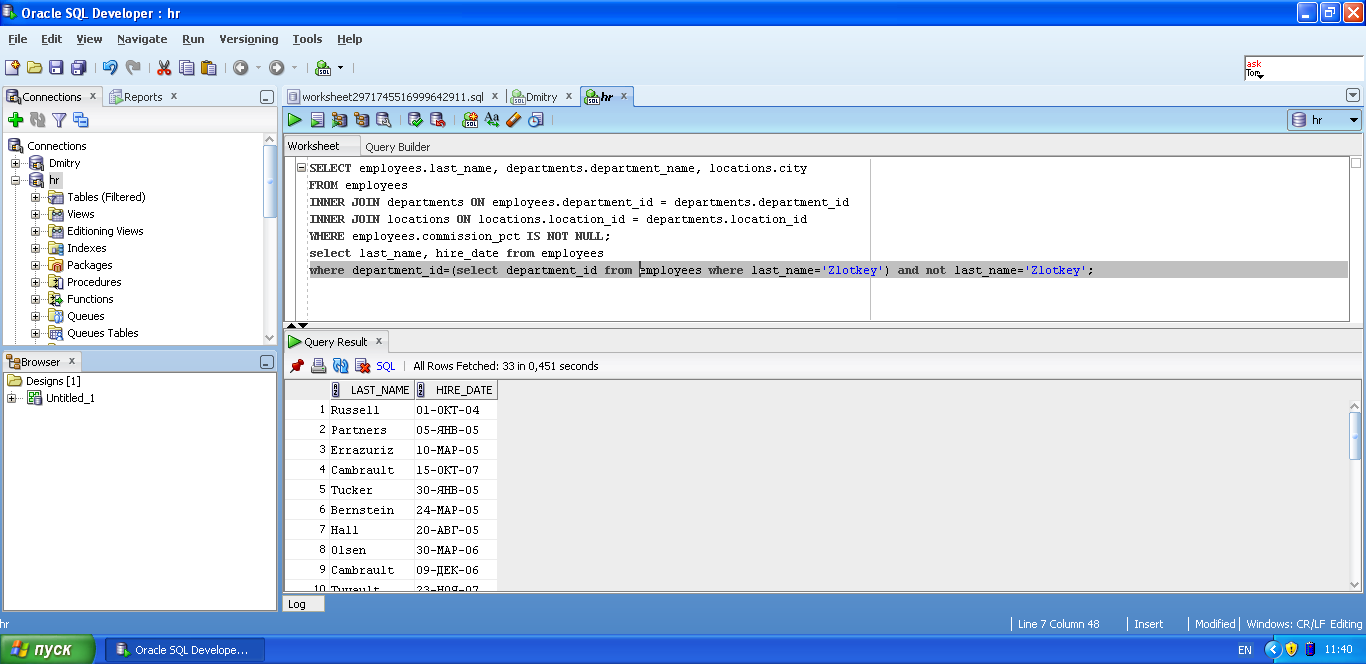Click the Forward navigation arrow

click(x=277, y=68)
